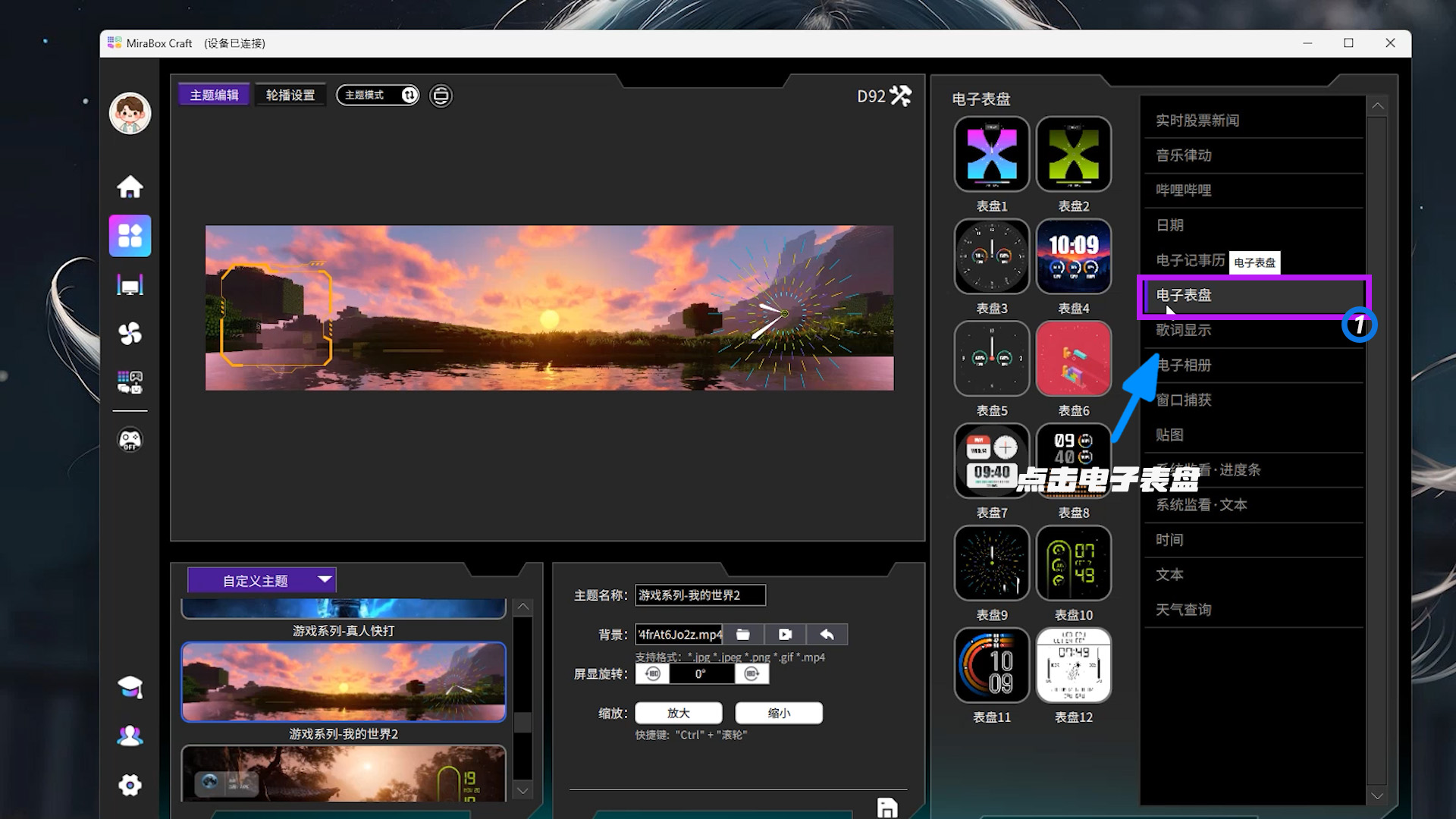
Task: Rotate the screen display clockwise
Action: click(752, 674)
